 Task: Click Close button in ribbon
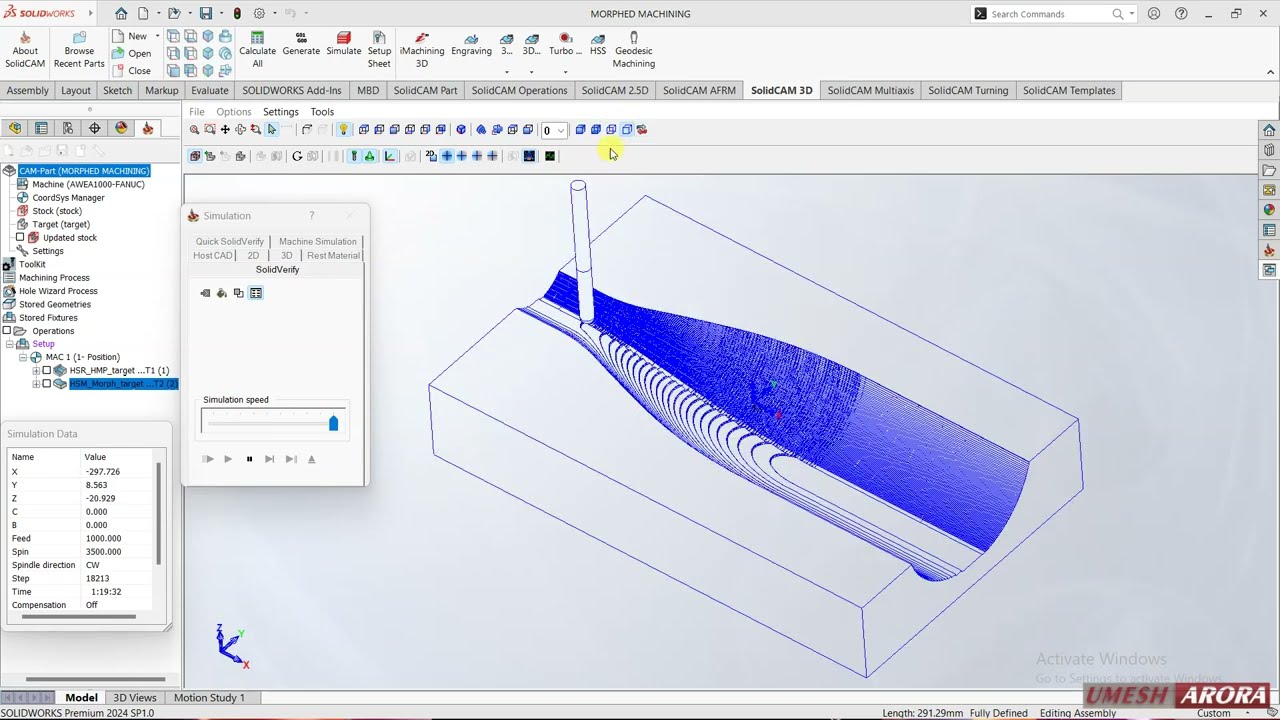[x=132, y=71]
